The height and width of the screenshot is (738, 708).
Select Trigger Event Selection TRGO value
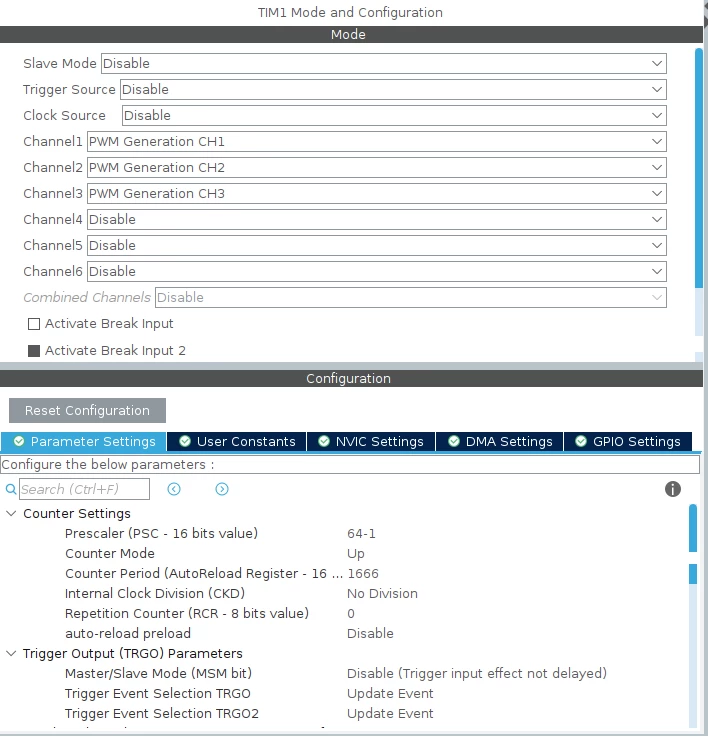click(x=390, y=694)
